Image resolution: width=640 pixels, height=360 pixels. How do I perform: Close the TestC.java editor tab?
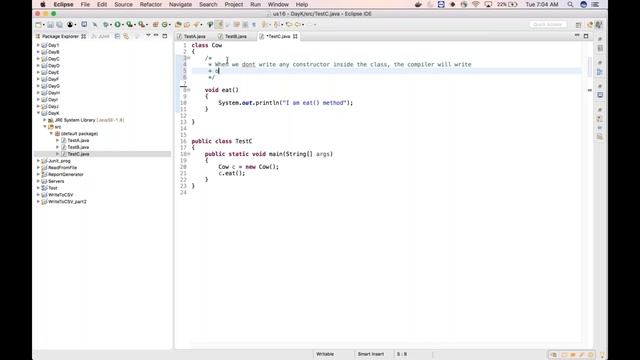(295, 36)
